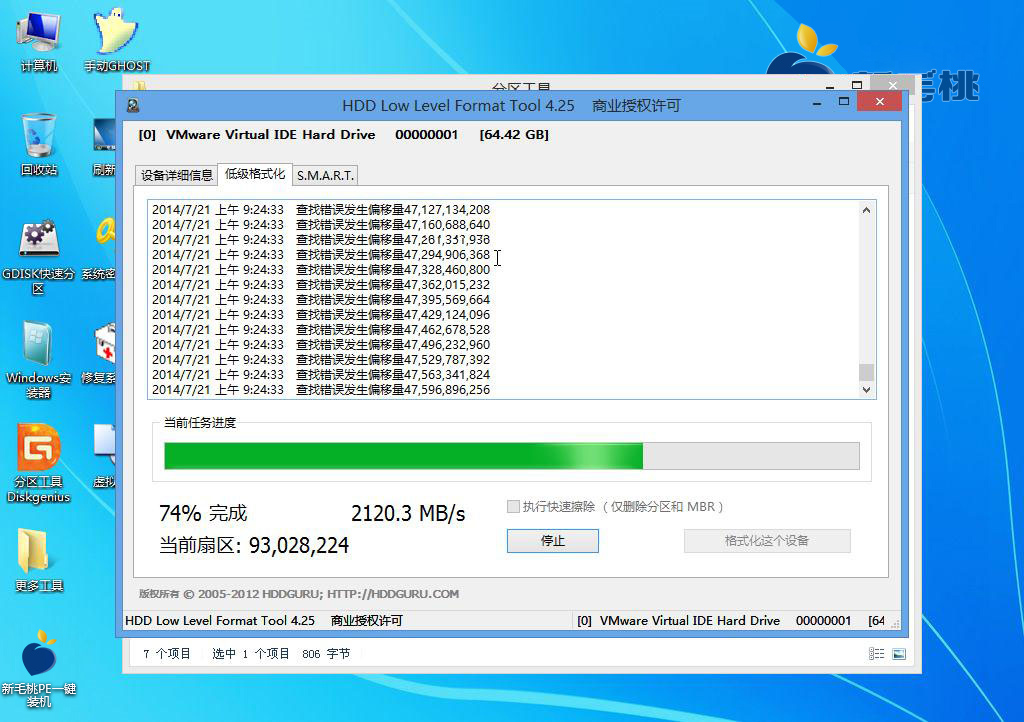Click status bar text HDD Low Level Format Tool 4.25
Image resolution: width=1024 pixels, height=722 pixels.
click(x=219, y=621)
